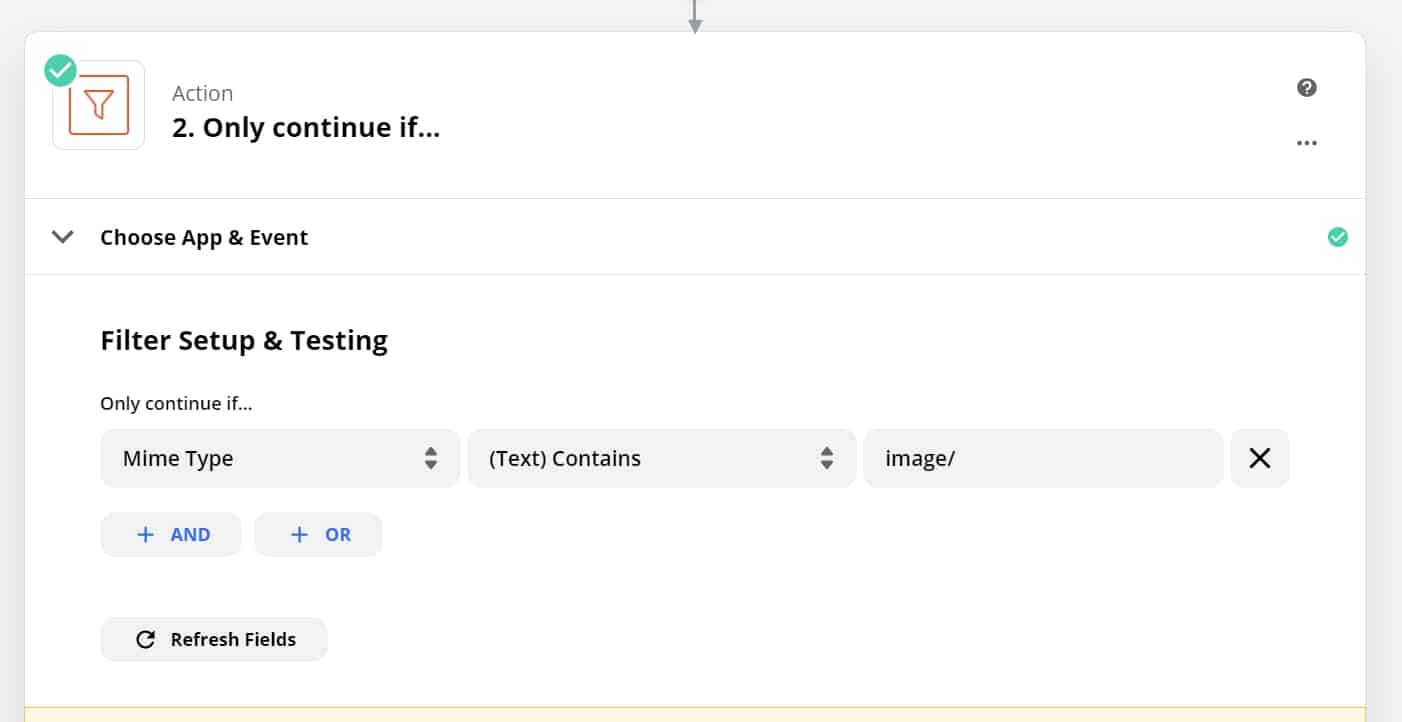
Task: Click the circular refresh arrow icon
Action: (x=145, y=639)
